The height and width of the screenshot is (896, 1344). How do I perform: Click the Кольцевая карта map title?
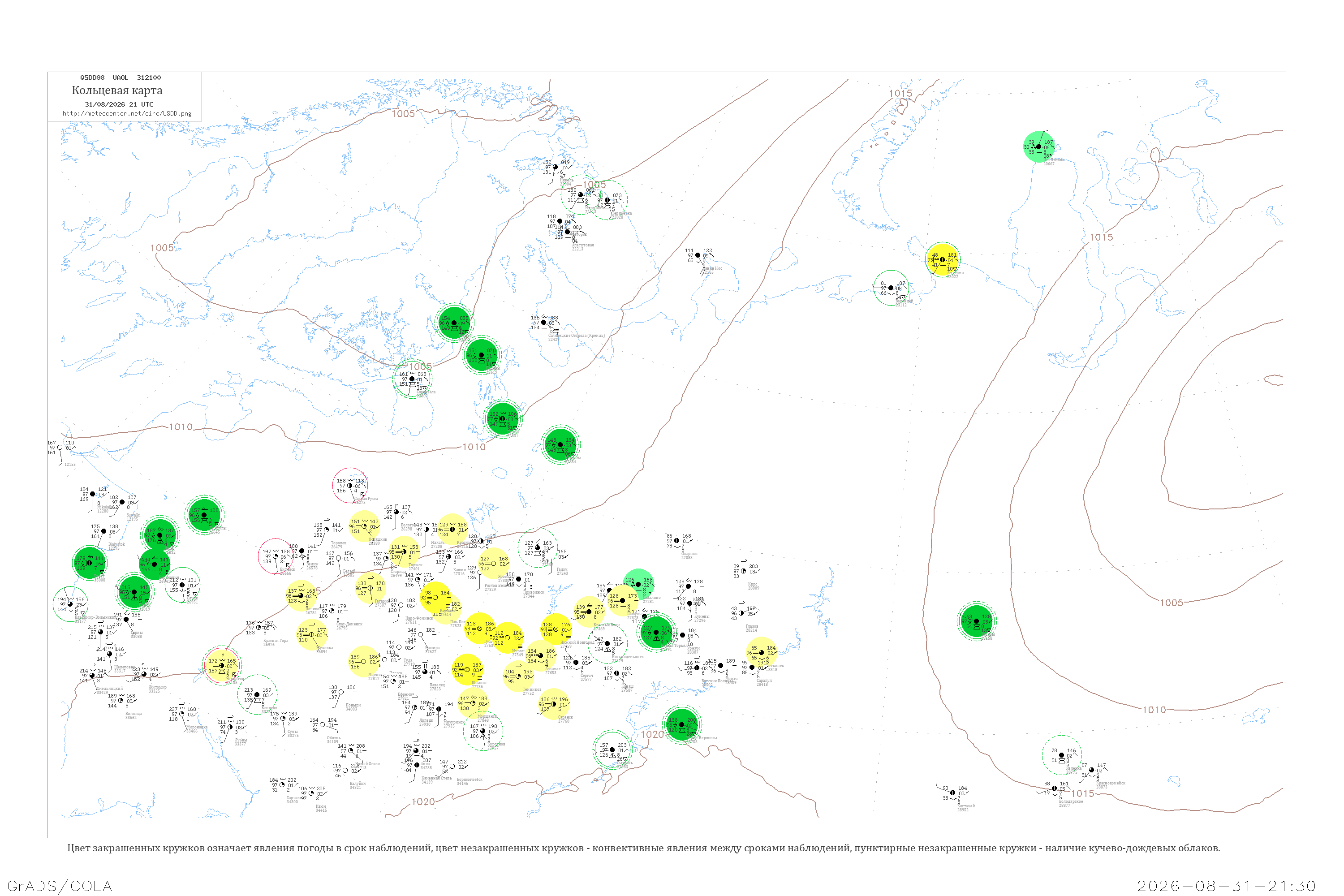(x=117, y=90)
